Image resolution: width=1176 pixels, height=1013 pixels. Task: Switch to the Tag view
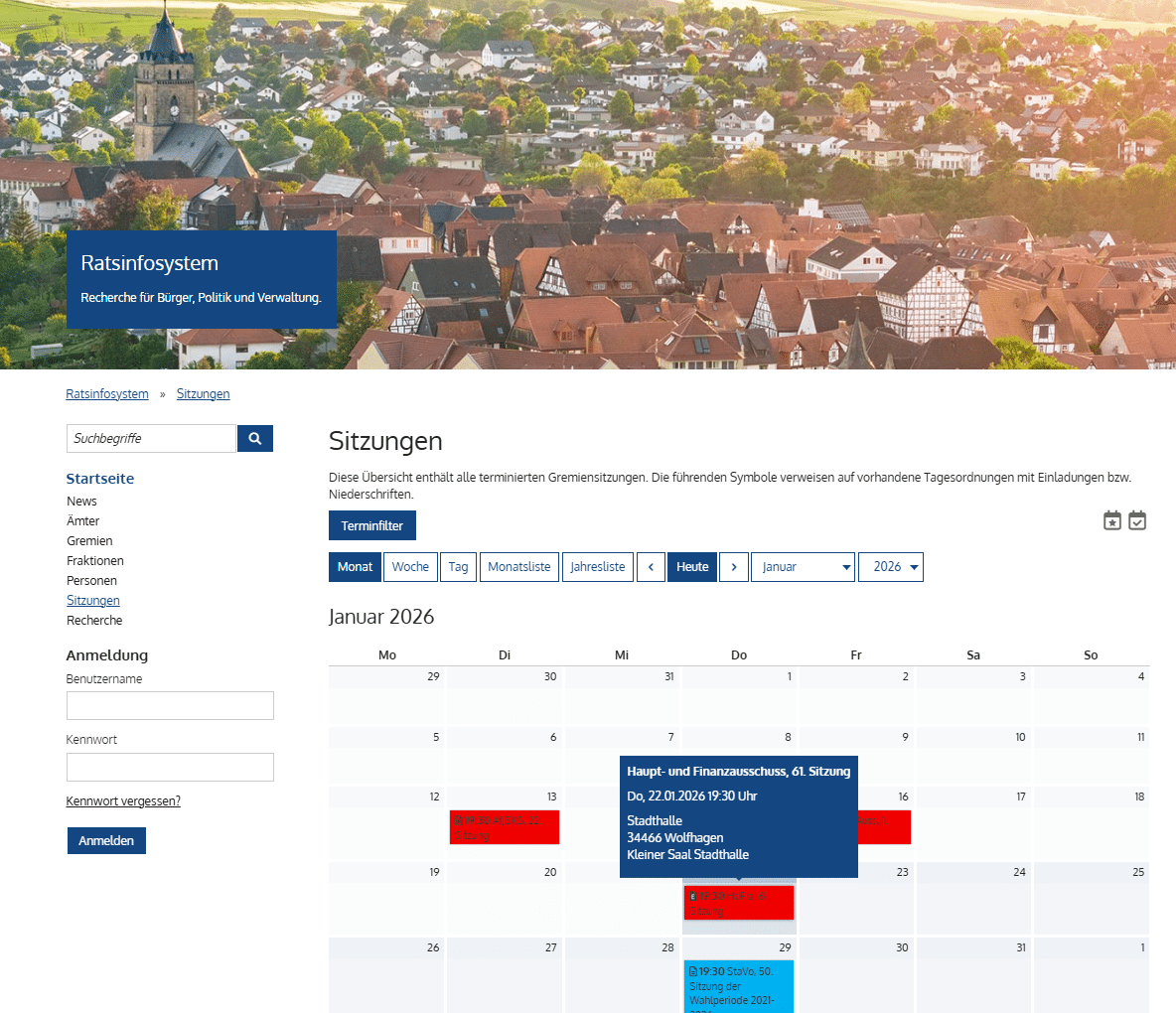click(458, 567)
